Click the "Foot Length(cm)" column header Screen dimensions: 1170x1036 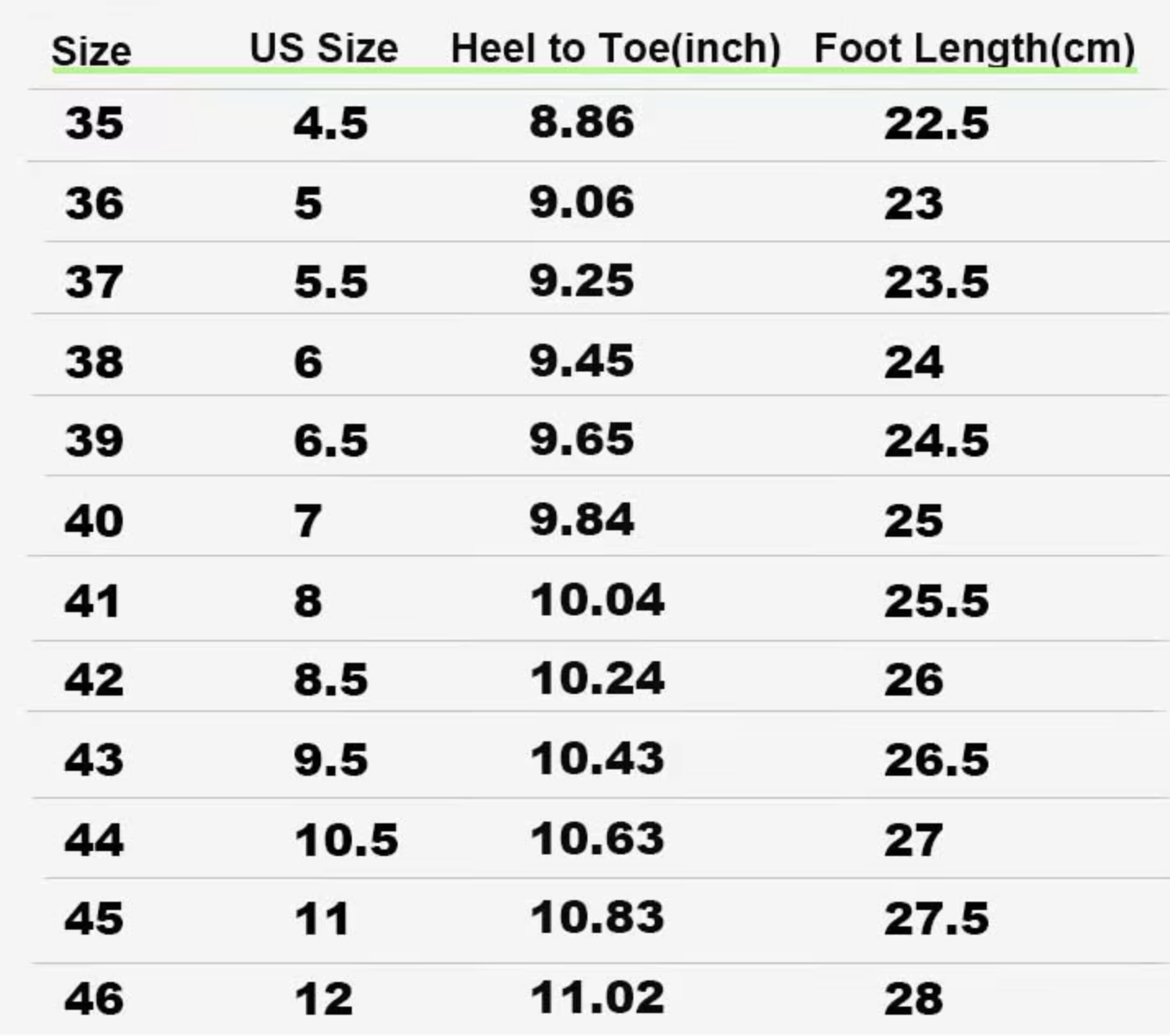pyautogui.click(x=974, y=48)
